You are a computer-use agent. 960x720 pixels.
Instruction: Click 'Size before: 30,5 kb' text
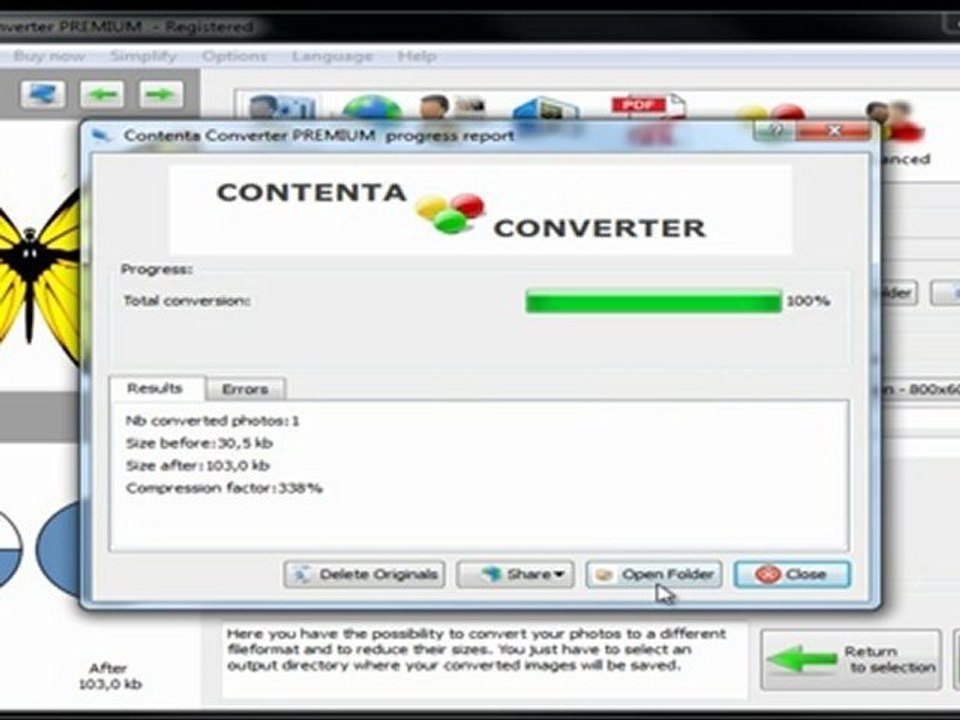pos(199,443)
